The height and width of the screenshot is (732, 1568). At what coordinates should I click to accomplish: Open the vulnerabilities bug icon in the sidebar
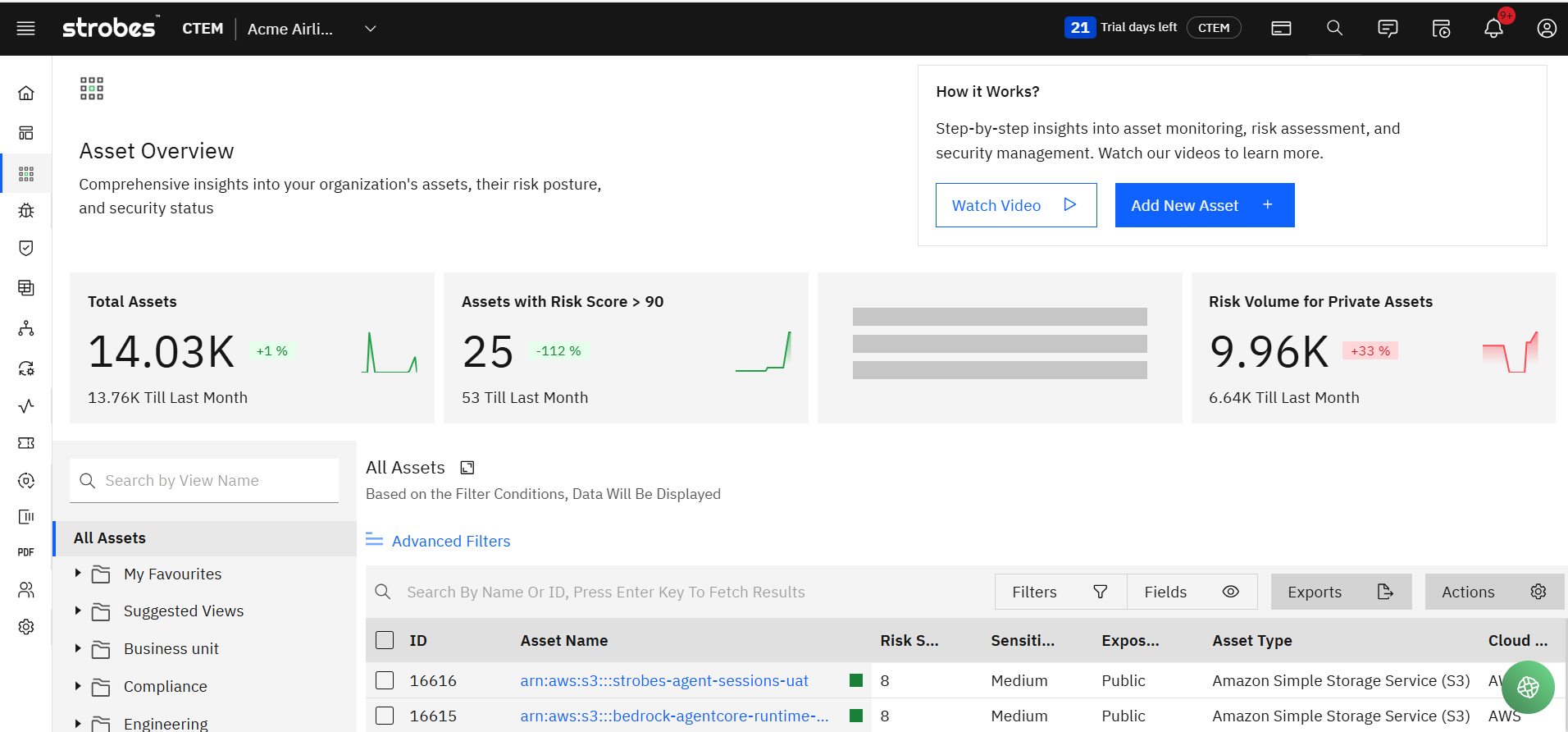point(26,211)
